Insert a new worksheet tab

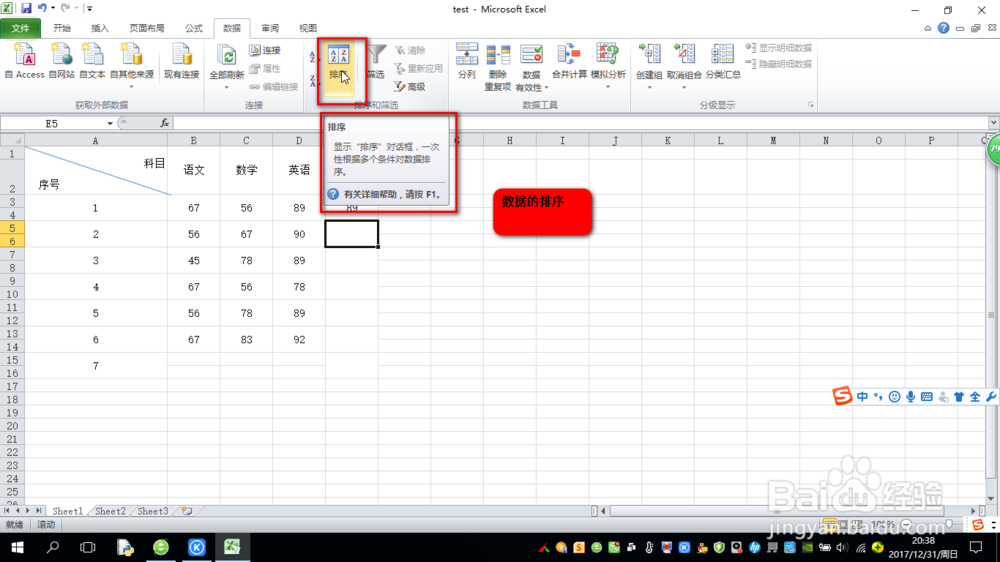tap(186, 511)
